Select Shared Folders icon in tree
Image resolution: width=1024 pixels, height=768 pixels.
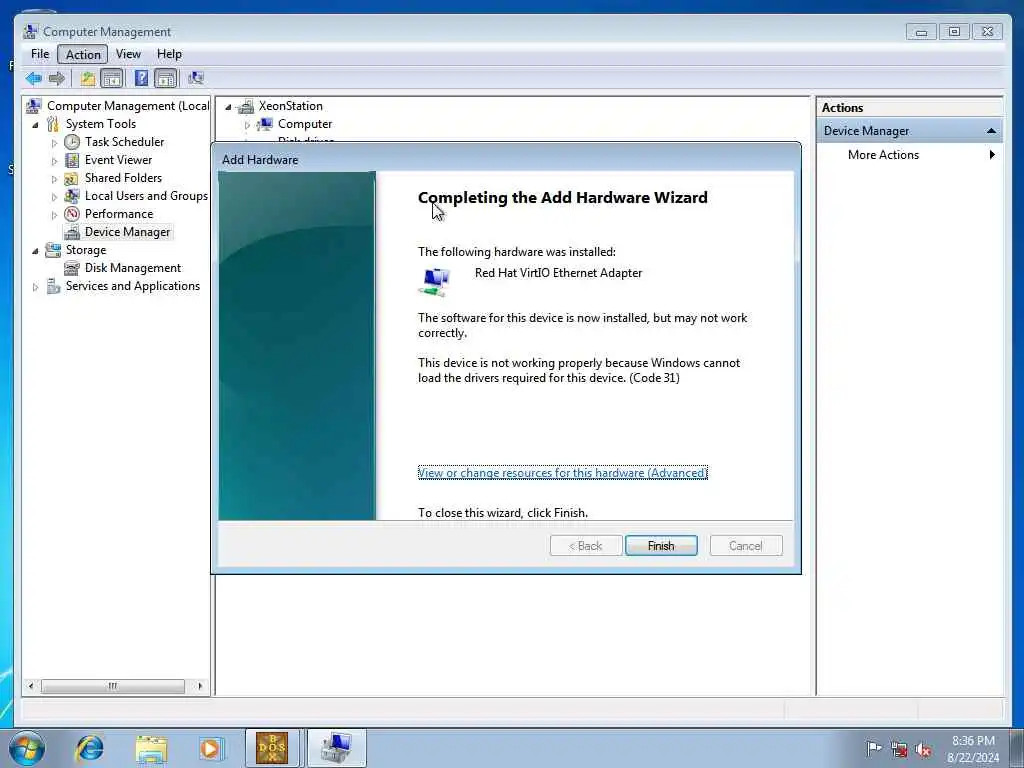[x=72, y=178]
